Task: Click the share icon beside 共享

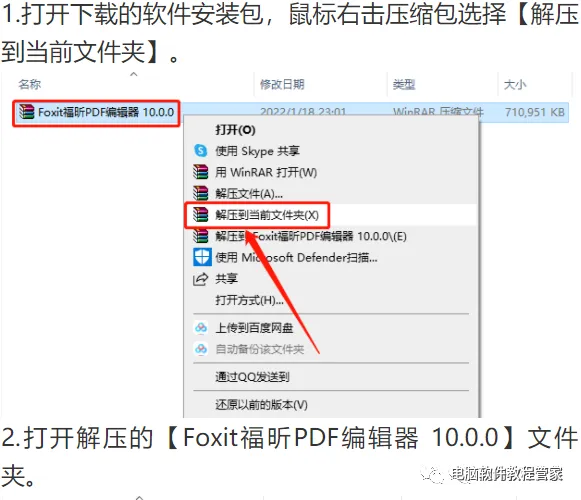Action: (200, 279)
